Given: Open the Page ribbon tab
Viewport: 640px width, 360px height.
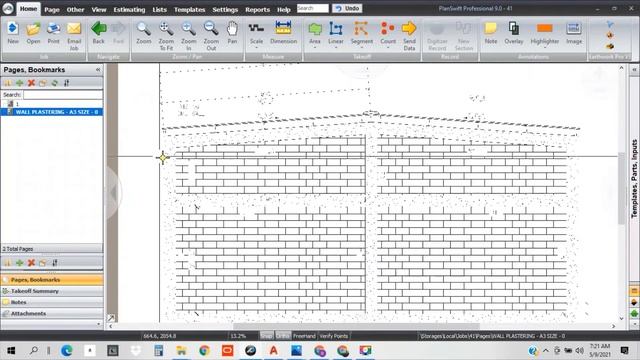Looking at the screenshot, I should (x=52, y=9).
